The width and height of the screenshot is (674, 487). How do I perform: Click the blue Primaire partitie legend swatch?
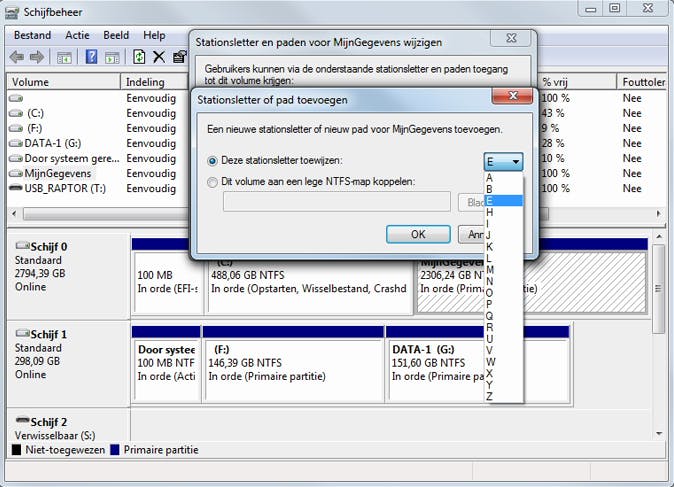pyautogui.click(x=115, y=450)
